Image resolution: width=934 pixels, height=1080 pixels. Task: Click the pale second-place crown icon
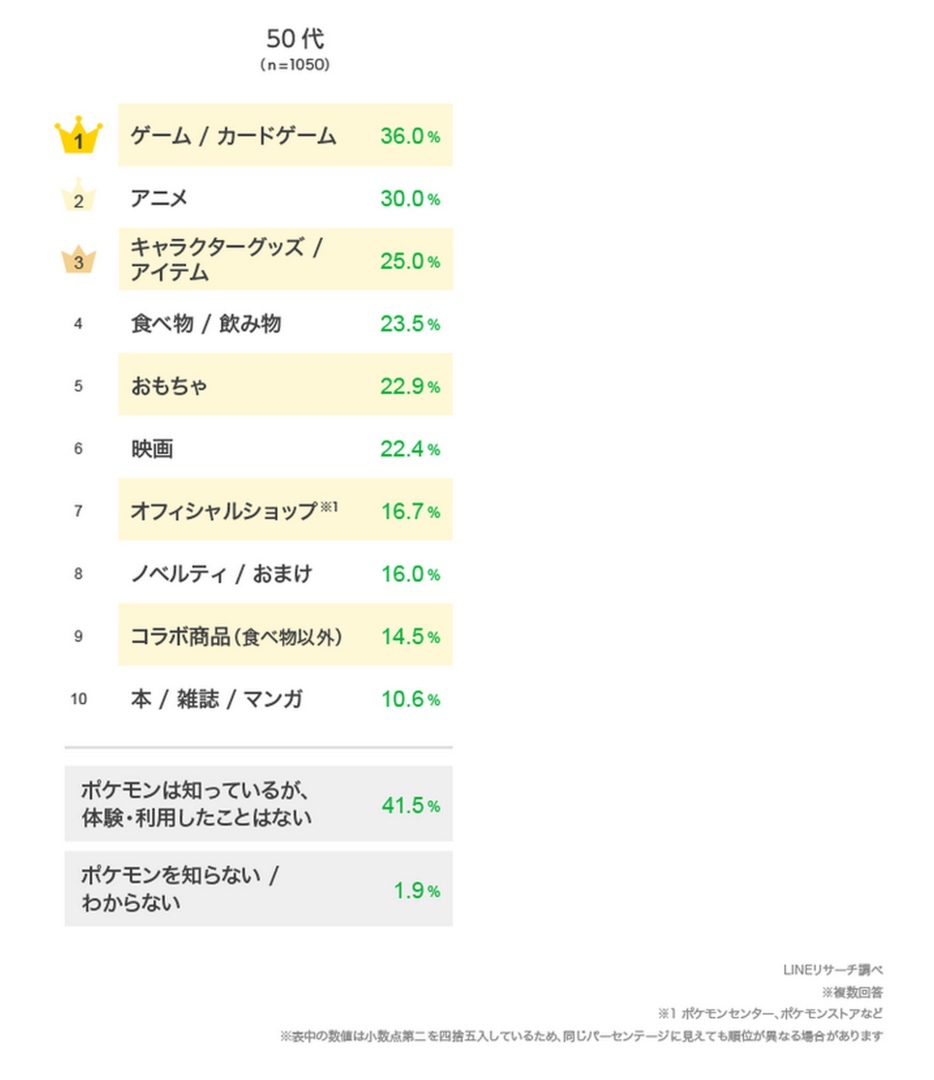click(x=78, y=197)
